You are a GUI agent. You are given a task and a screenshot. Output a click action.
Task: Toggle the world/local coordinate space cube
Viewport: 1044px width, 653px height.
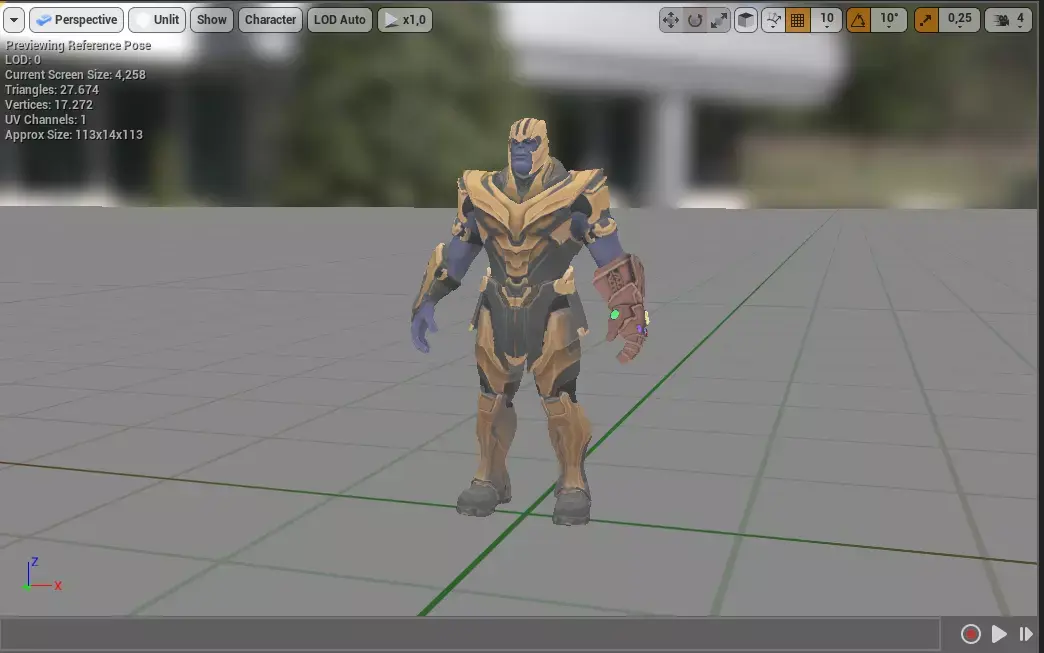746,20
